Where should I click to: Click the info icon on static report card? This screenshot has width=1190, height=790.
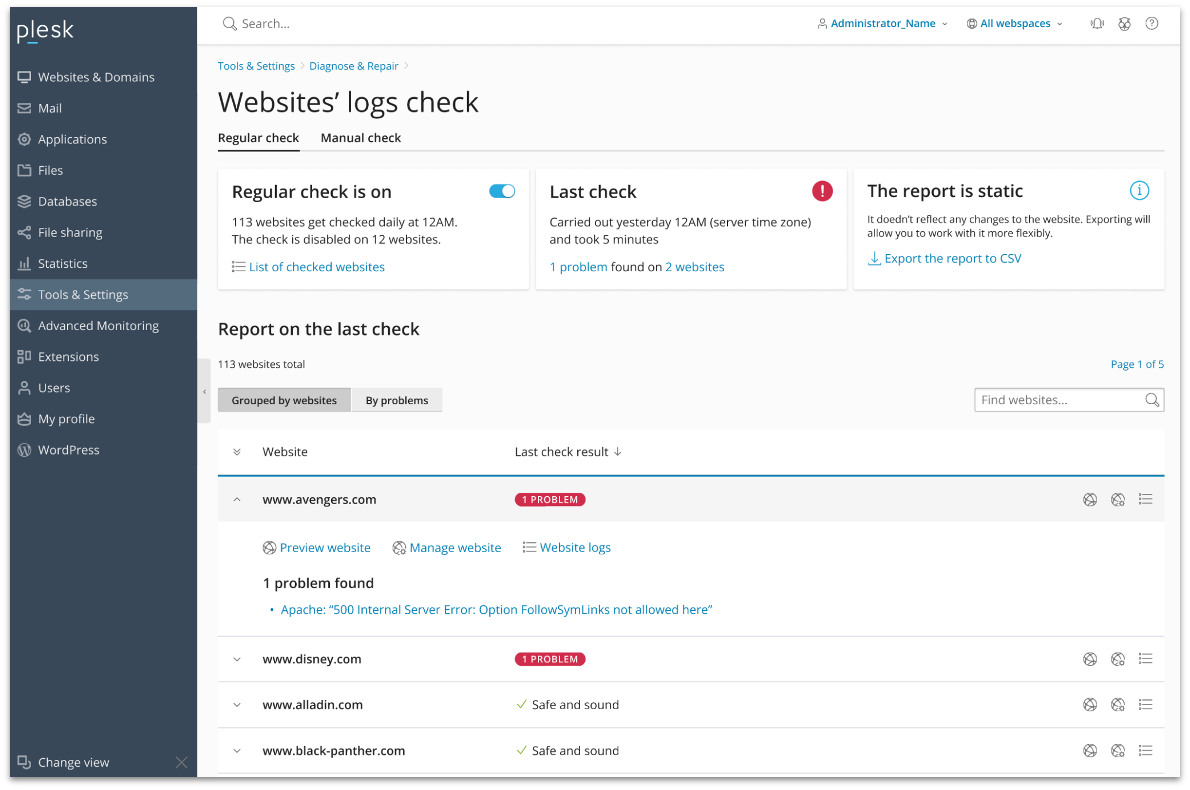click(x=1139, y=191)
